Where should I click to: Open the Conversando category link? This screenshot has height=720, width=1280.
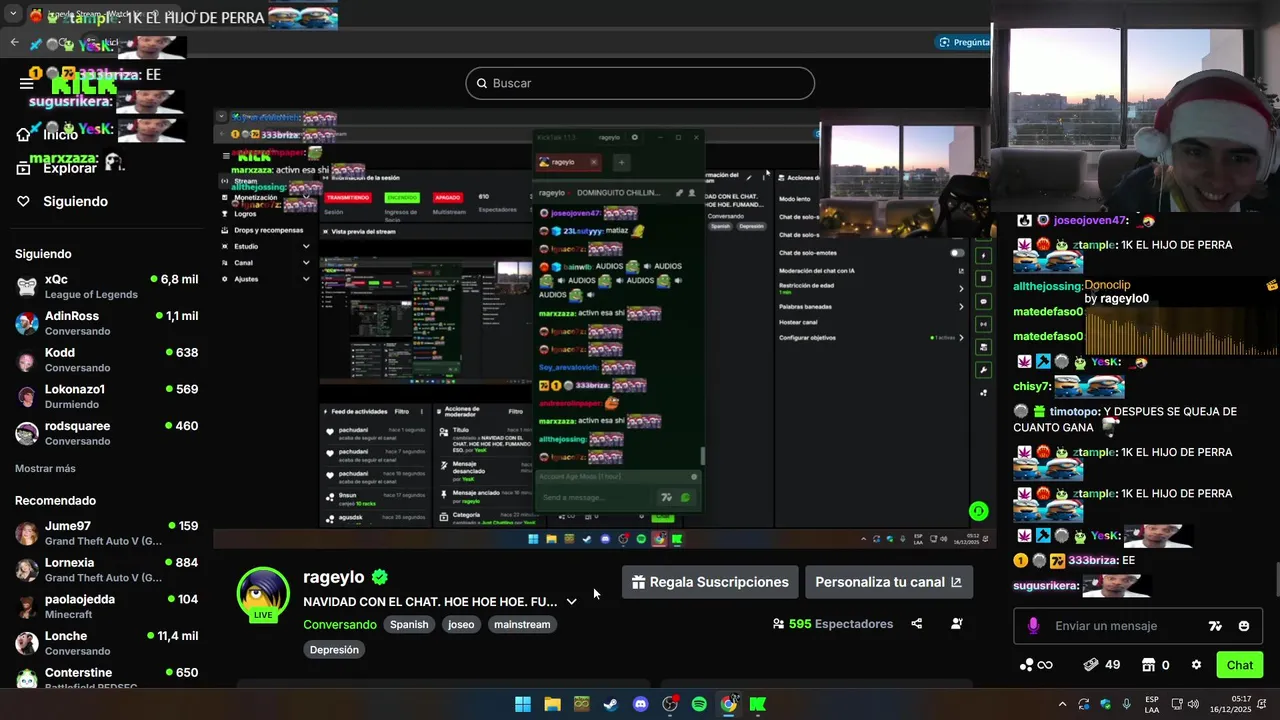pos(340,624)
